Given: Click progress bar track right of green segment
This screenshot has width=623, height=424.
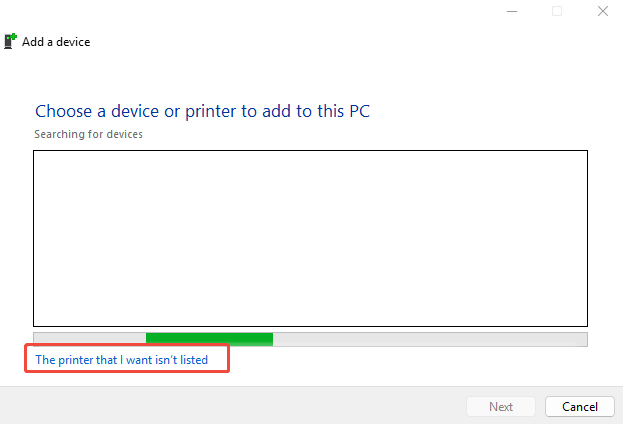Looking at the screenshot, I should [430, 339].
